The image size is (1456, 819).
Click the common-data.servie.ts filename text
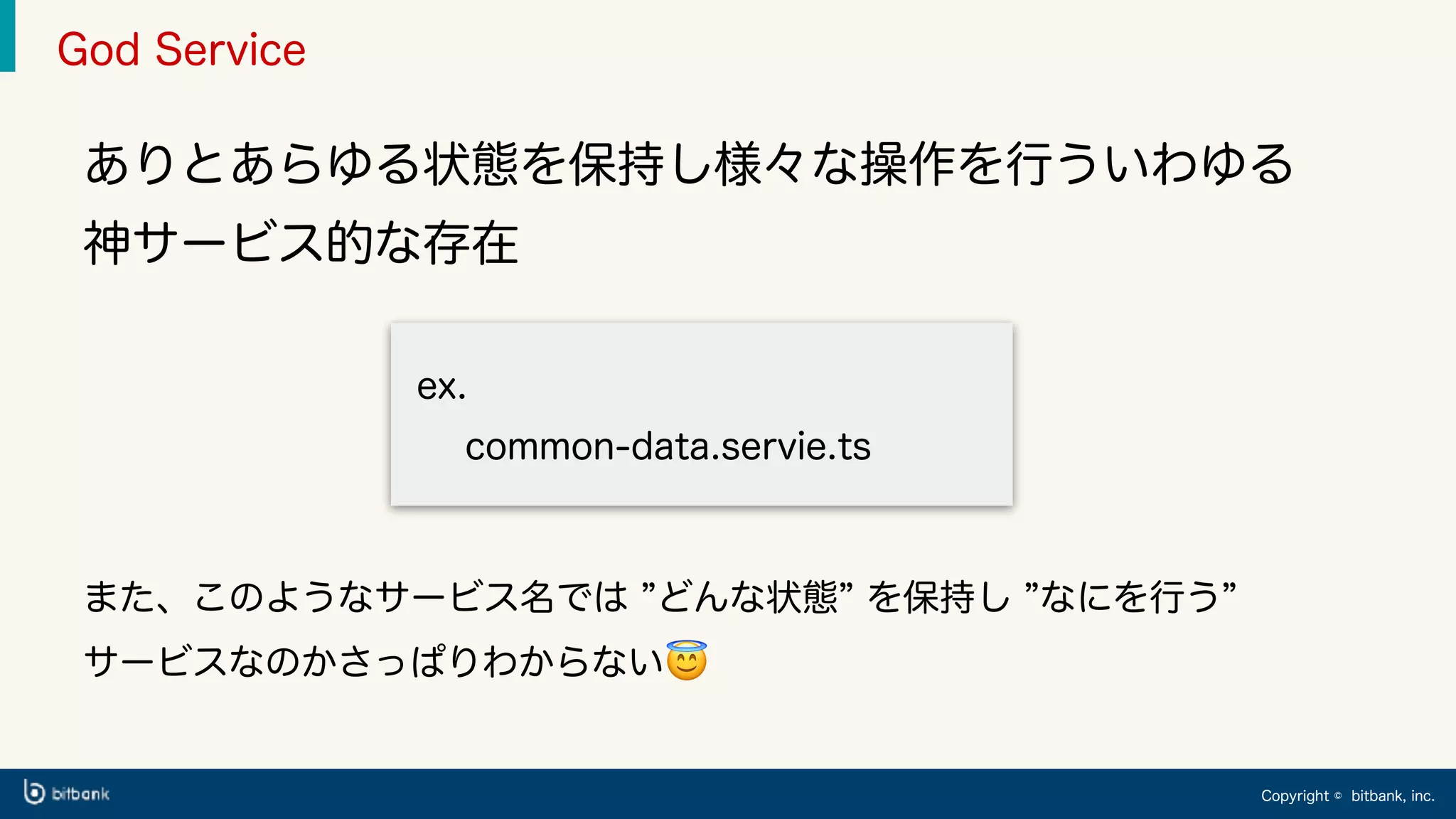(x=668, y=446)
